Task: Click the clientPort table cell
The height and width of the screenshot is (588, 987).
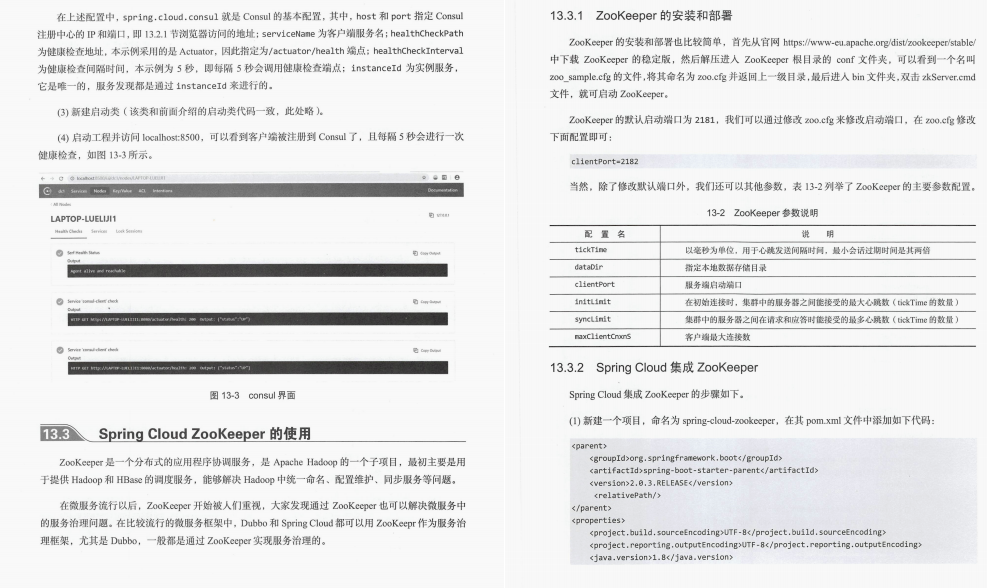Action: 594,285
